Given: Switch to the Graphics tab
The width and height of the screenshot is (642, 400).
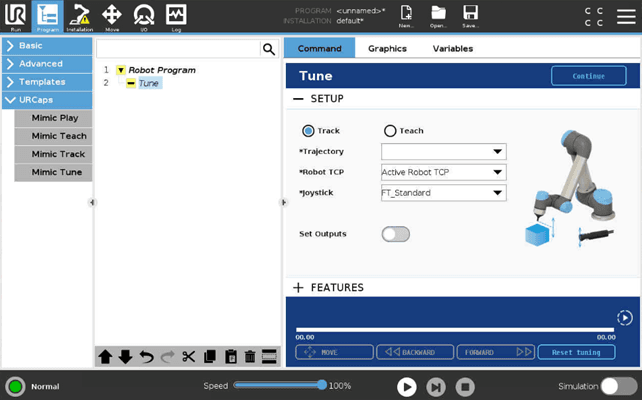Looking at the screenshot, I should click(387, 48).
